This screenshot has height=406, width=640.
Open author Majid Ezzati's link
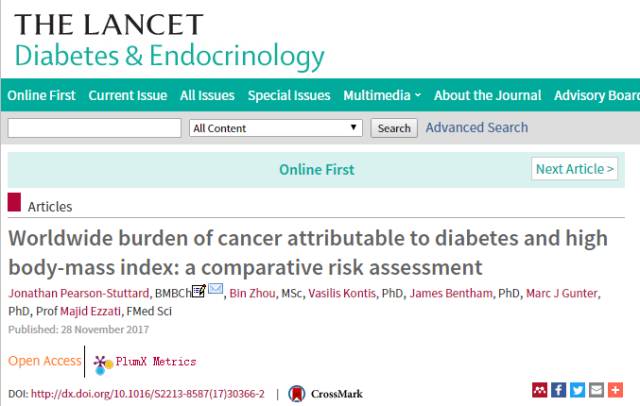coord(90,311)
